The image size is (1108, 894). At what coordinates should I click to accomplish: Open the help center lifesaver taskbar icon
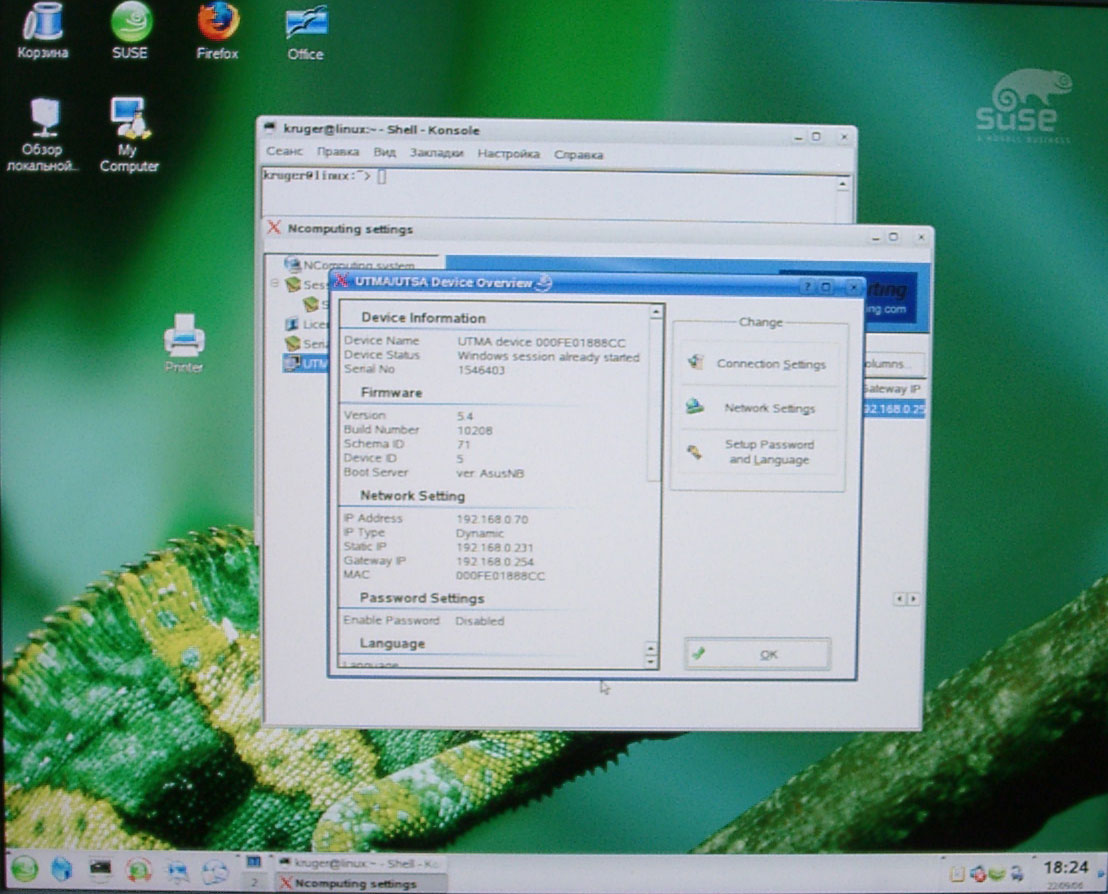tap(138, 869)
